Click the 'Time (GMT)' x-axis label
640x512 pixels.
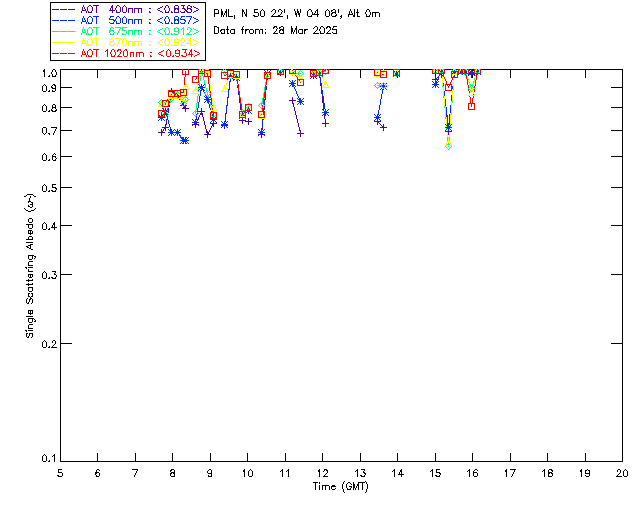(x=340, y=486)
